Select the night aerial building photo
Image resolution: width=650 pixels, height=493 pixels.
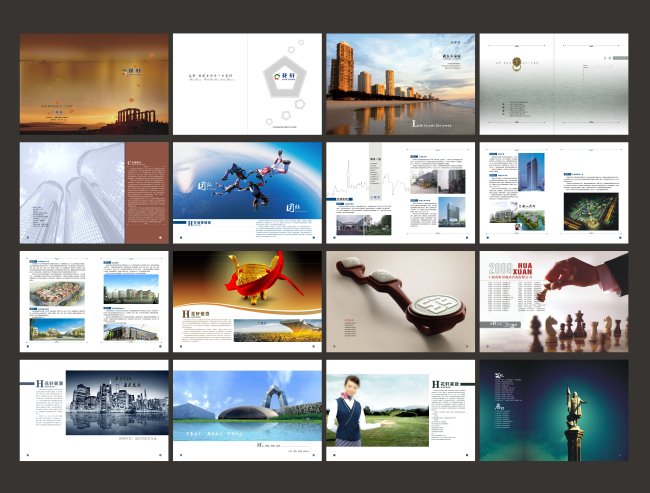point(592,210)
